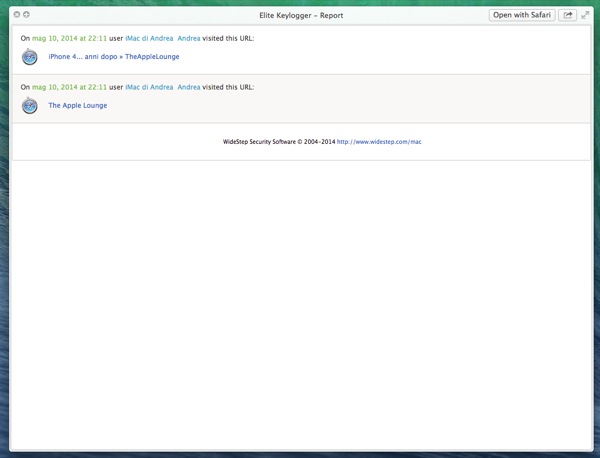Click the Open with Safari button
600x458 pixels.
pyautogui.click(x=522, y=15)
